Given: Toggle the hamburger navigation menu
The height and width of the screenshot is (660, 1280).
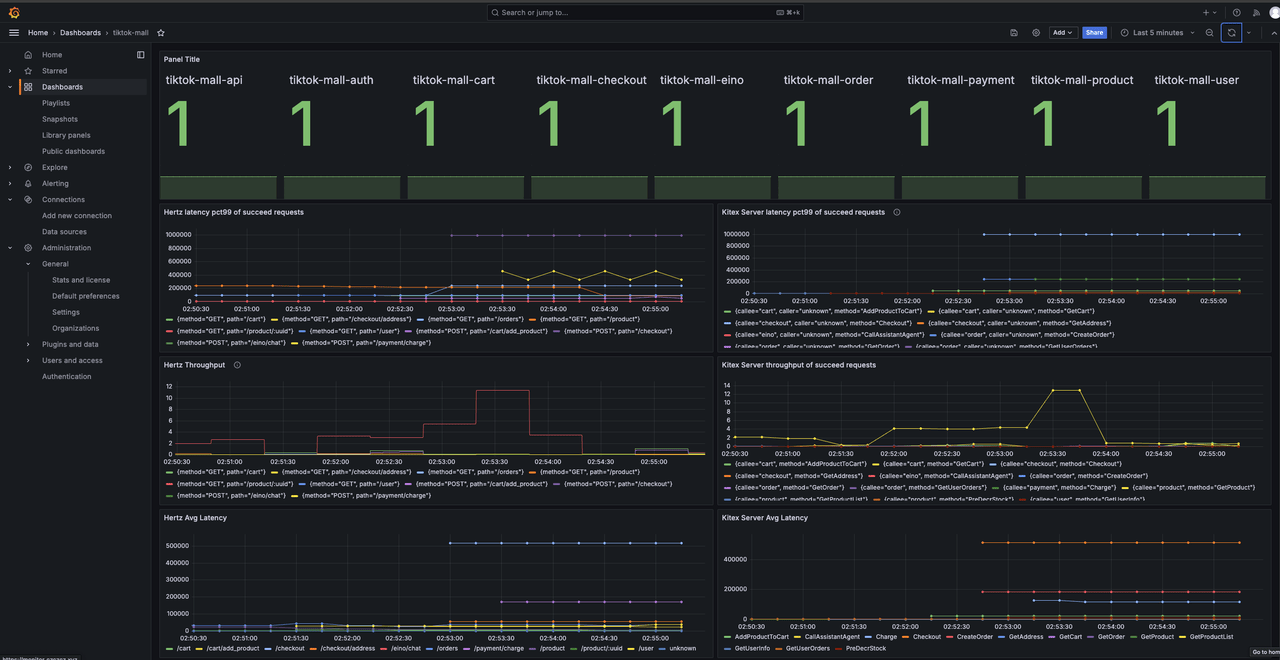Looking at the screenshot, I should pyautogui.click(x=14, y=33).
